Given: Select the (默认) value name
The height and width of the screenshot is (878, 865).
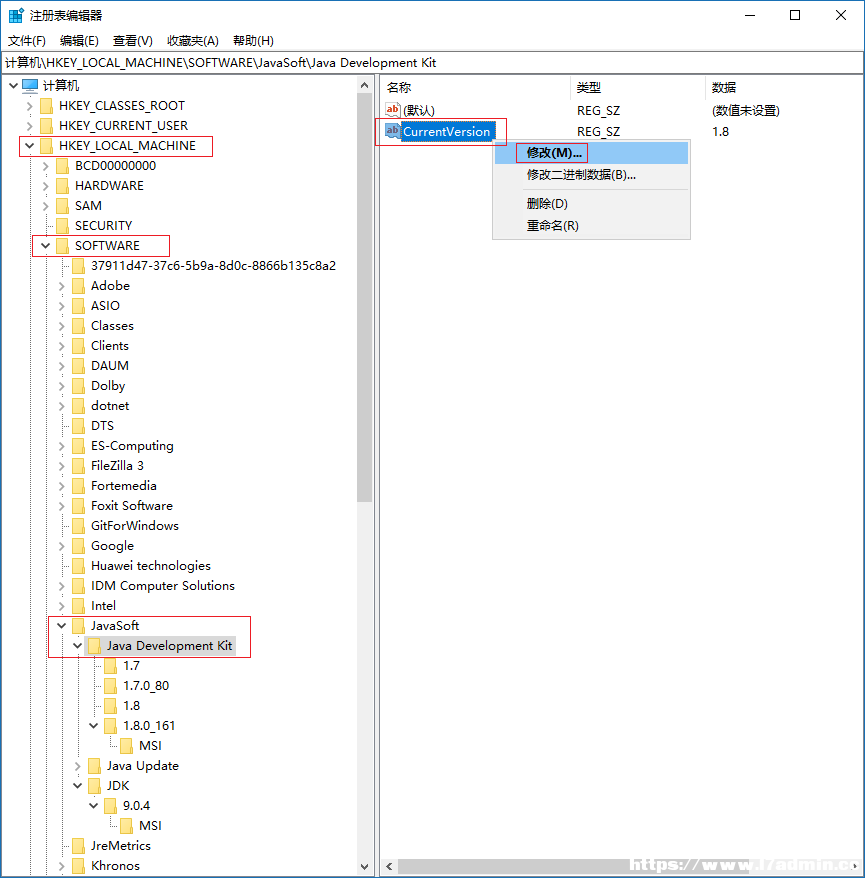Looking at the screenshot, I should (419, 110).
